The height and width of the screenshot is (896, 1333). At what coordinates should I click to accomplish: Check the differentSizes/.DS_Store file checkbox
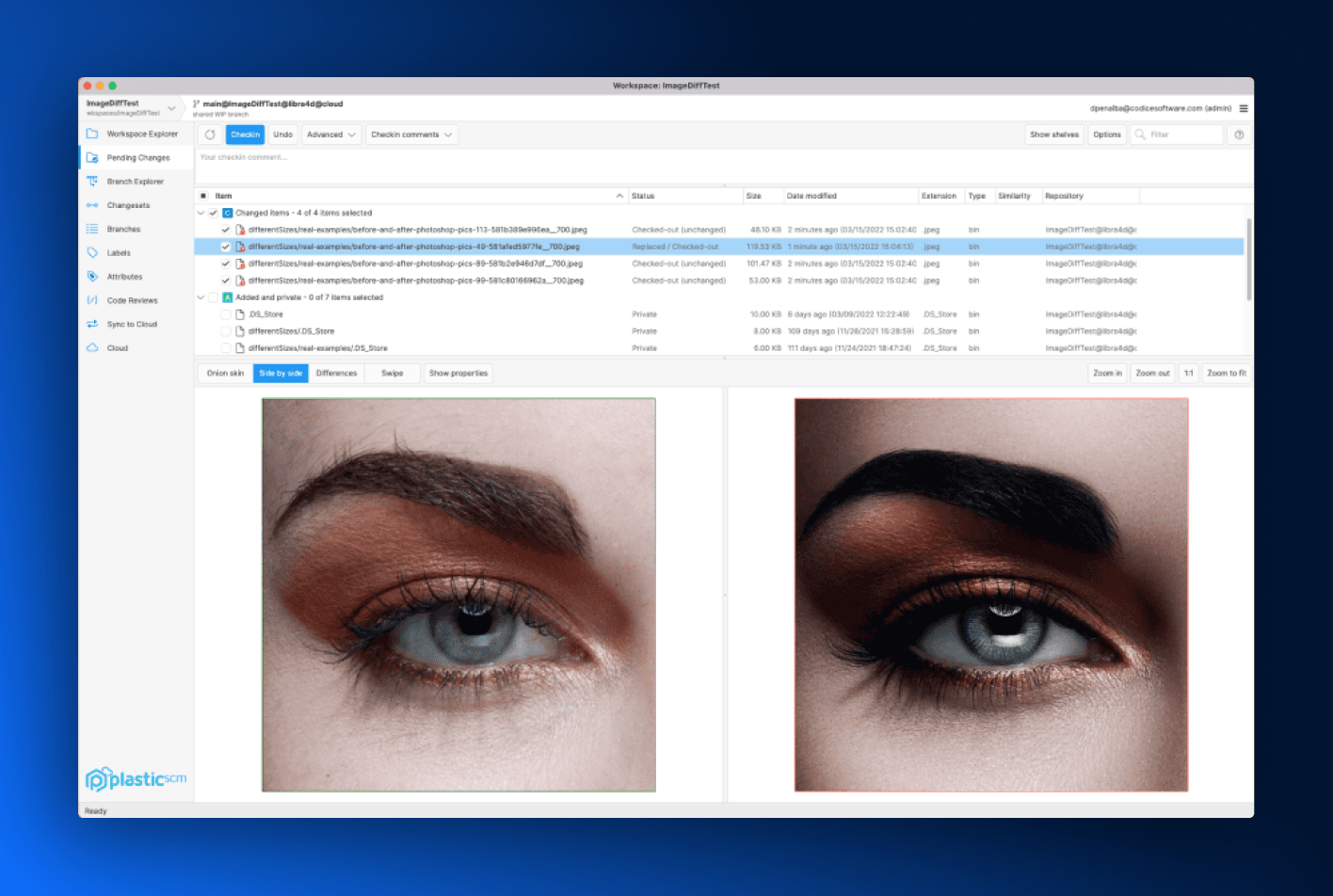pos(226,331)
